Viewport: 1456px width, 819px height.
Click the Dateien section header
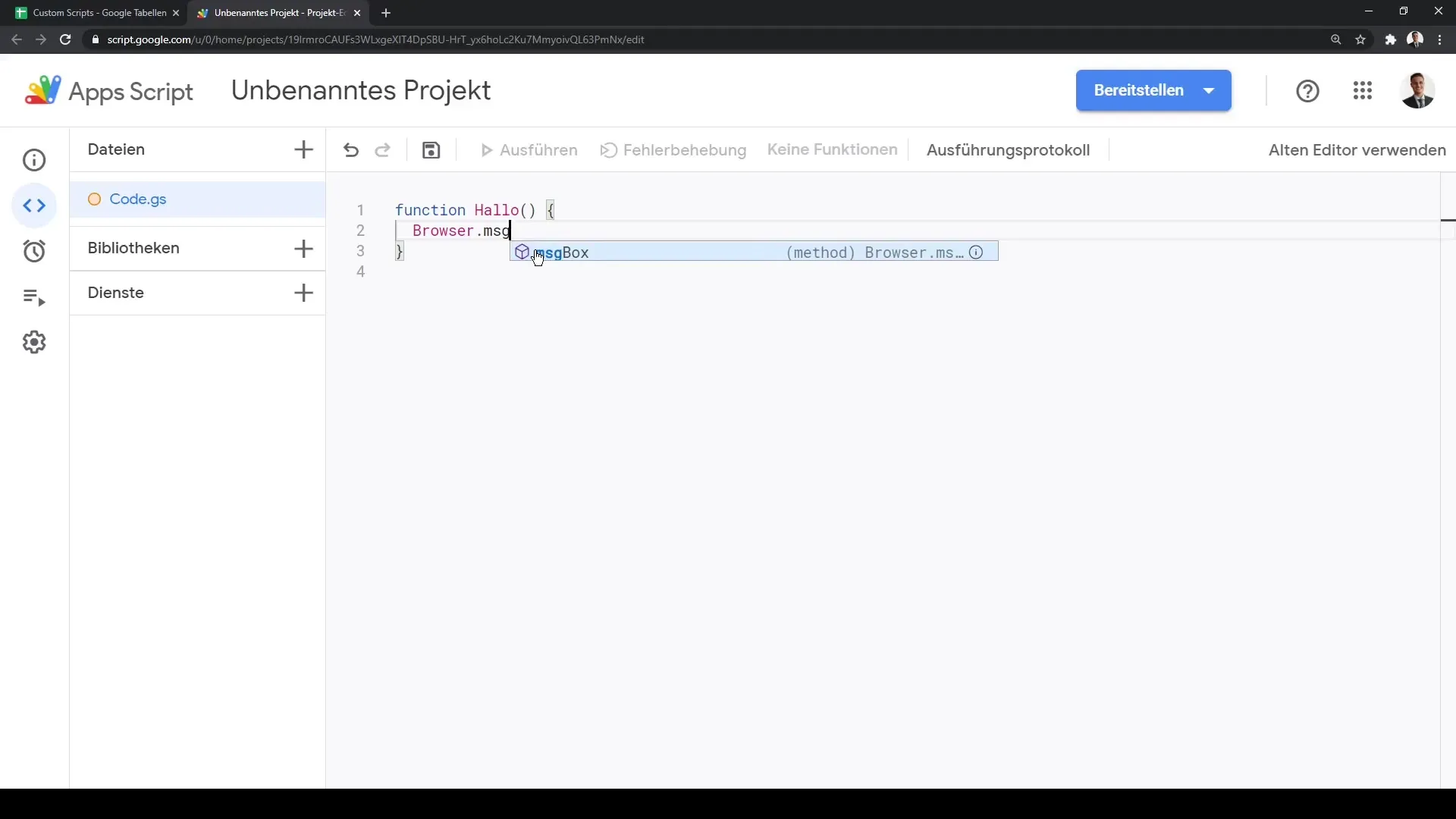point(116,149)
